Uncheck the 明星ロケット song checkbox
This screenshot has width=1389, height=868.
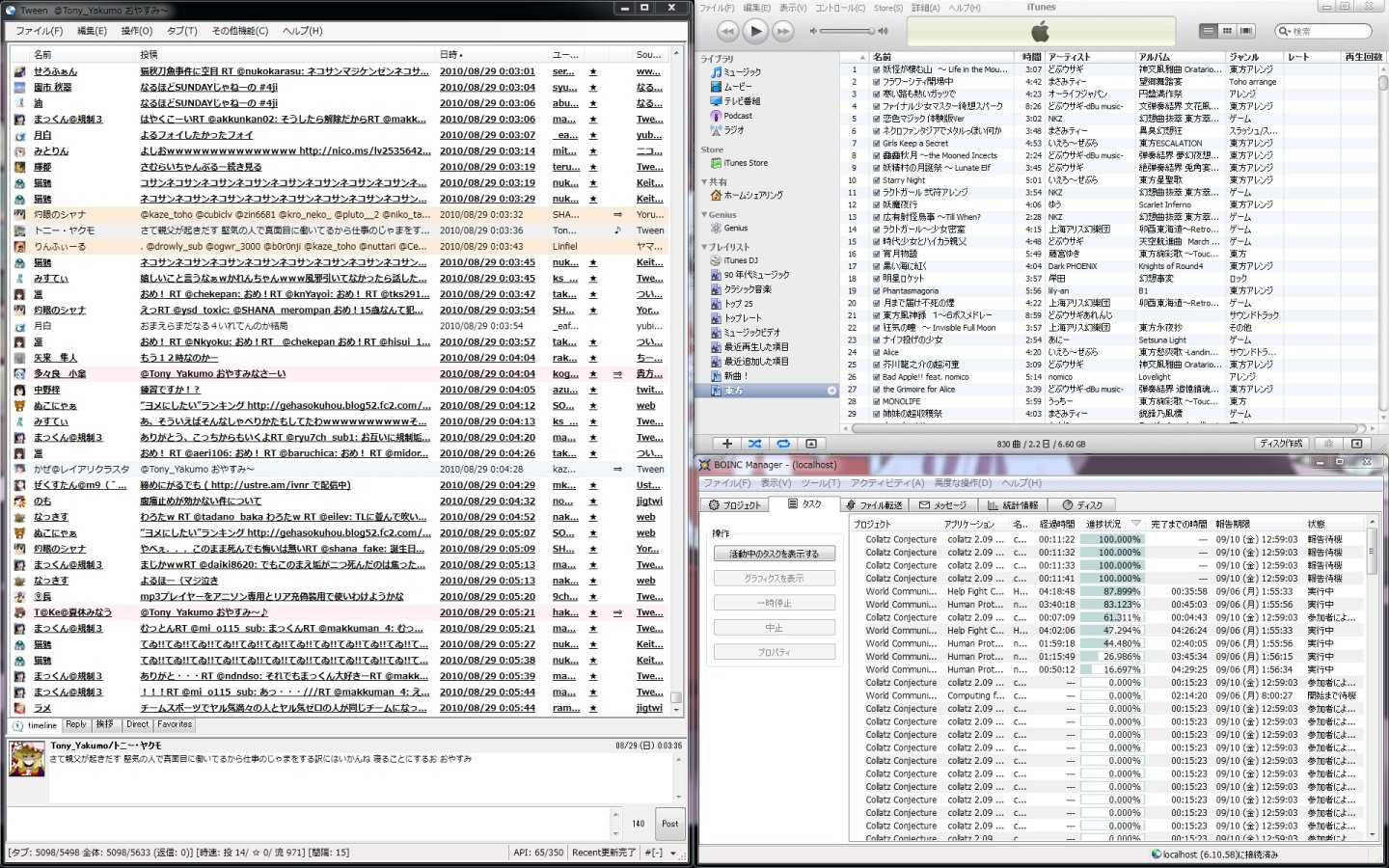877,279
